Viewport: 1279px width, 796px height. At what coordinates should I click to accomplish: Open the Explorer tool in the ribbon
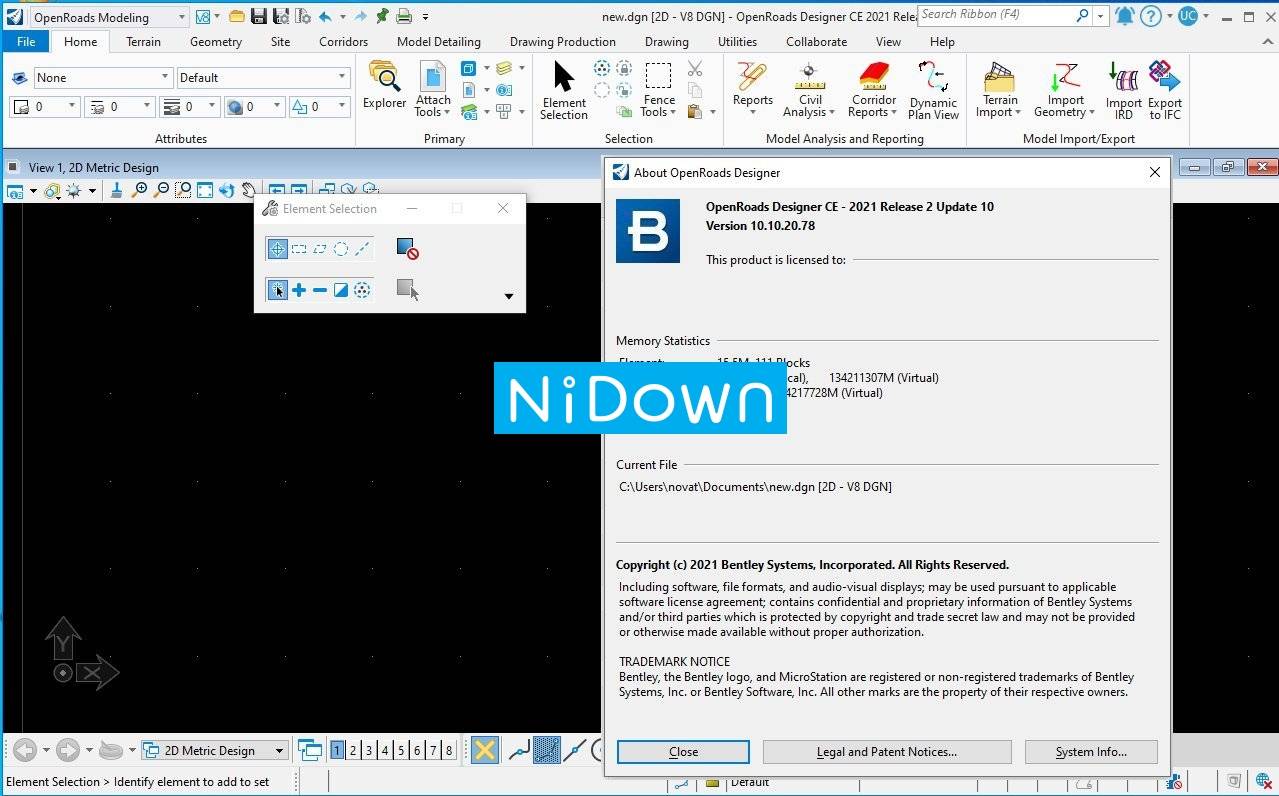point(384,87)
